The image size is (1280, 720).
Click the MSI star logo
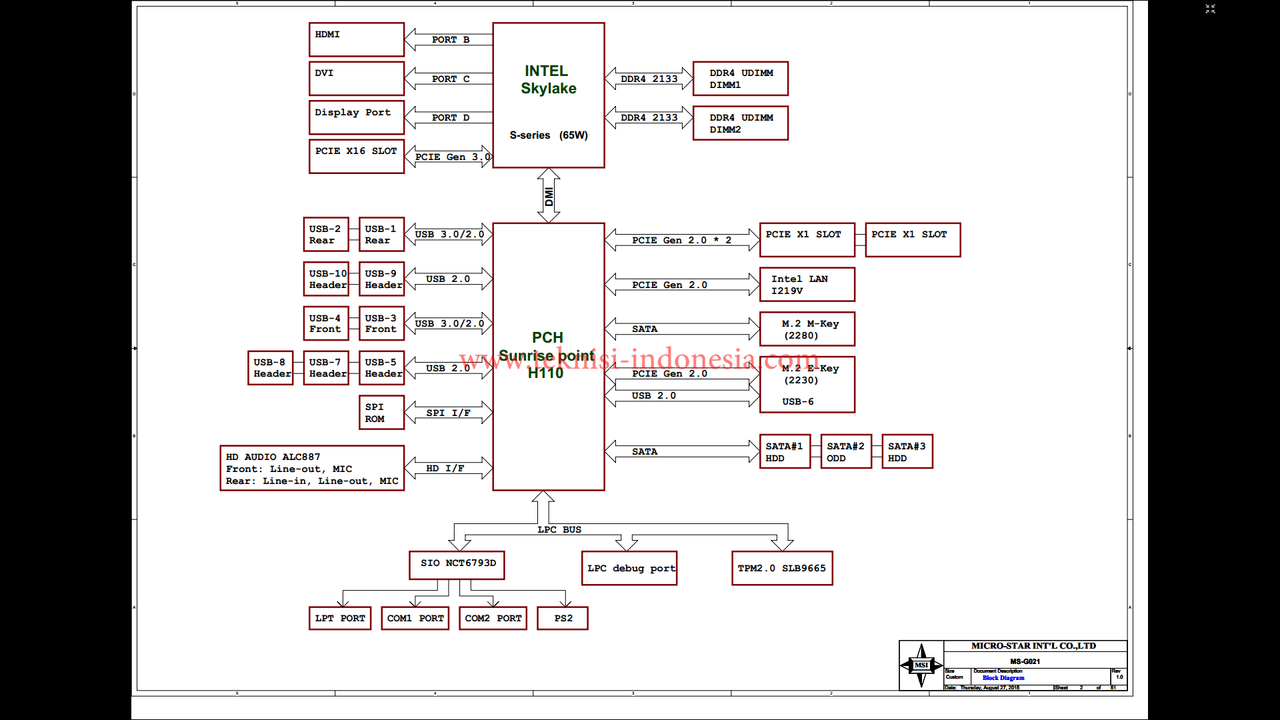[920, 665]
